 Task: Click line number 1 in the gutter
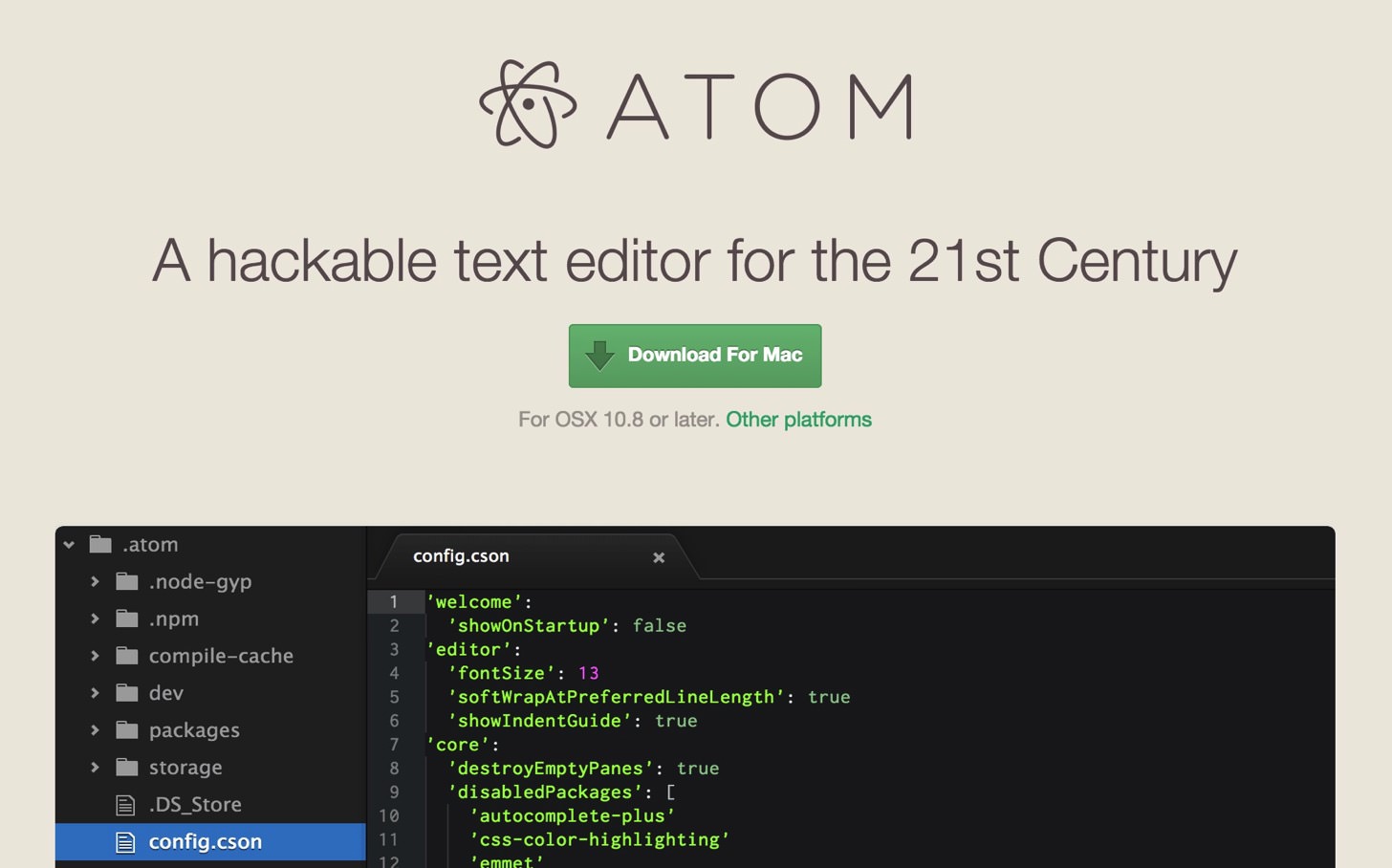coord(393,602)
